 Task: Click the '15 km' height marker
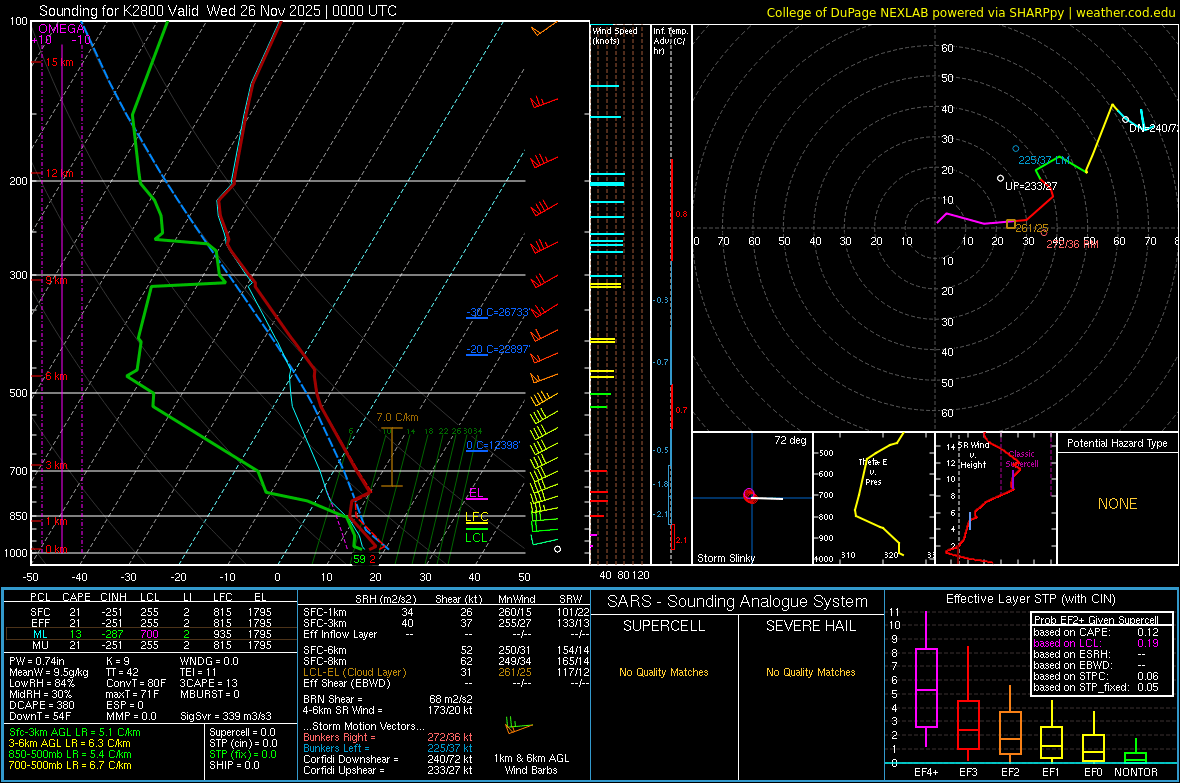tap(59, 62)
